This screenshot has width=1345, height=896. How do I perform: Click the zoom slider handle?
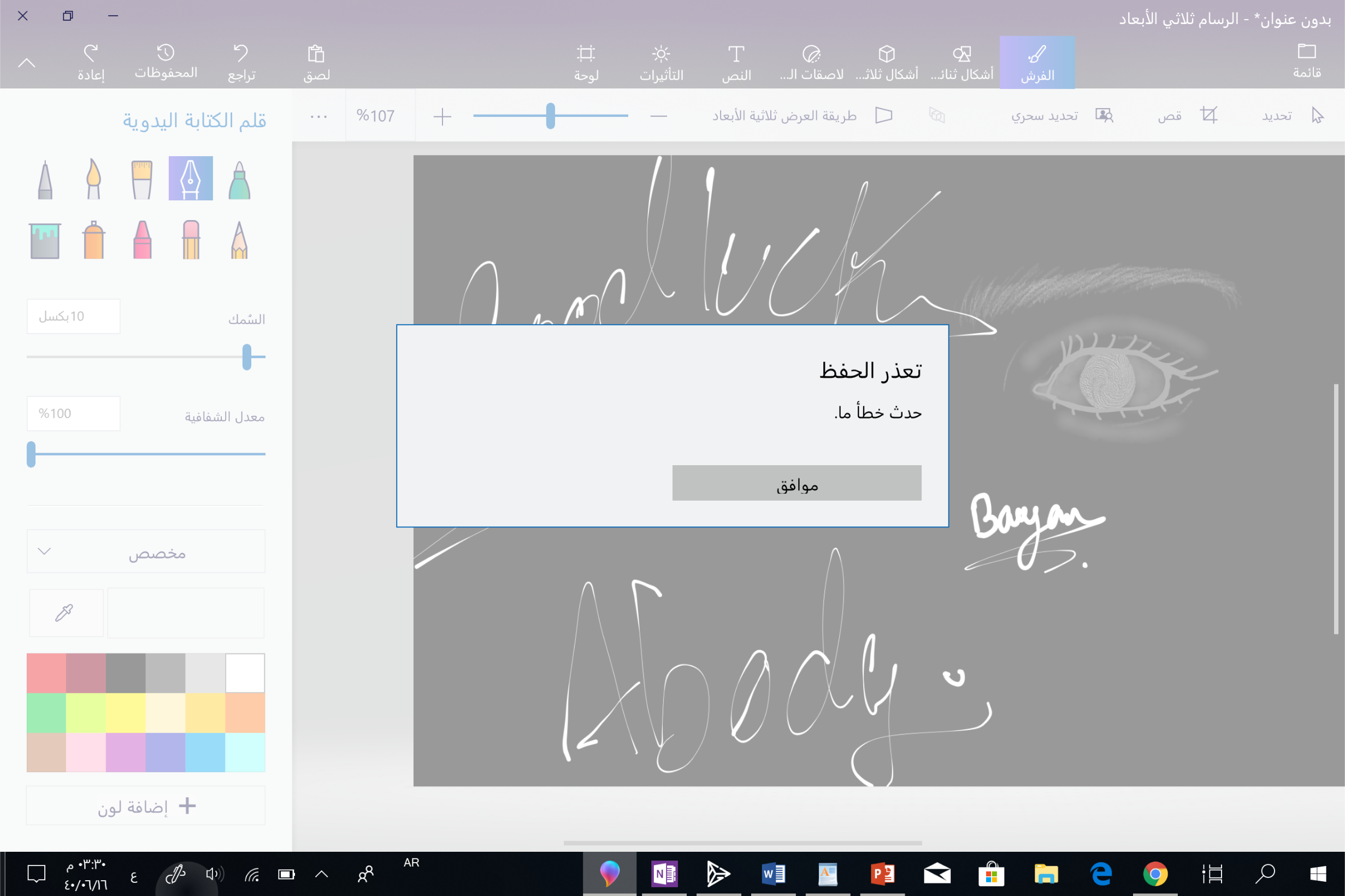(551, 116)
